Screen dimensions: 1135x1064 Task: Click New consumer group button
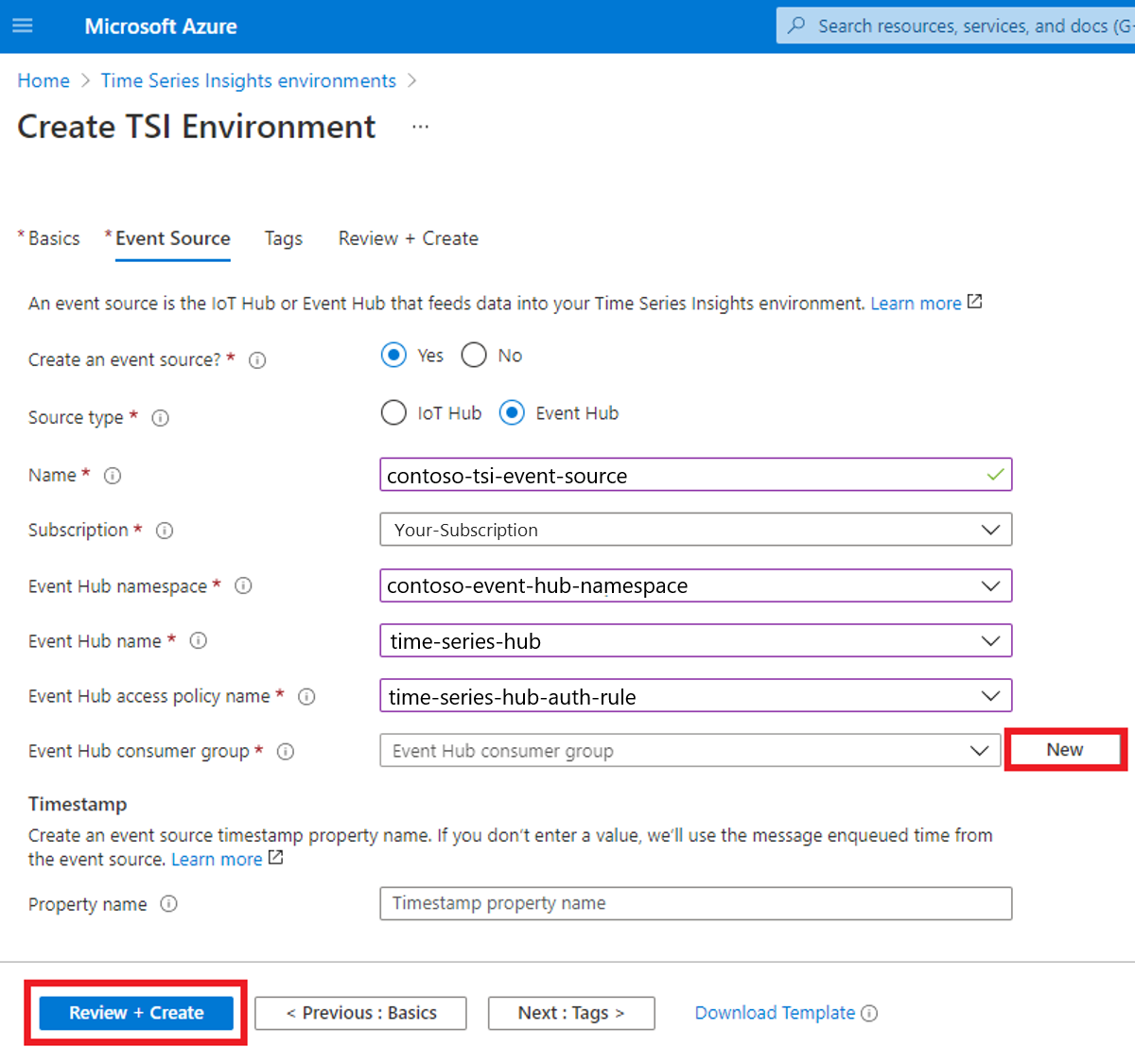(1065, 750)
